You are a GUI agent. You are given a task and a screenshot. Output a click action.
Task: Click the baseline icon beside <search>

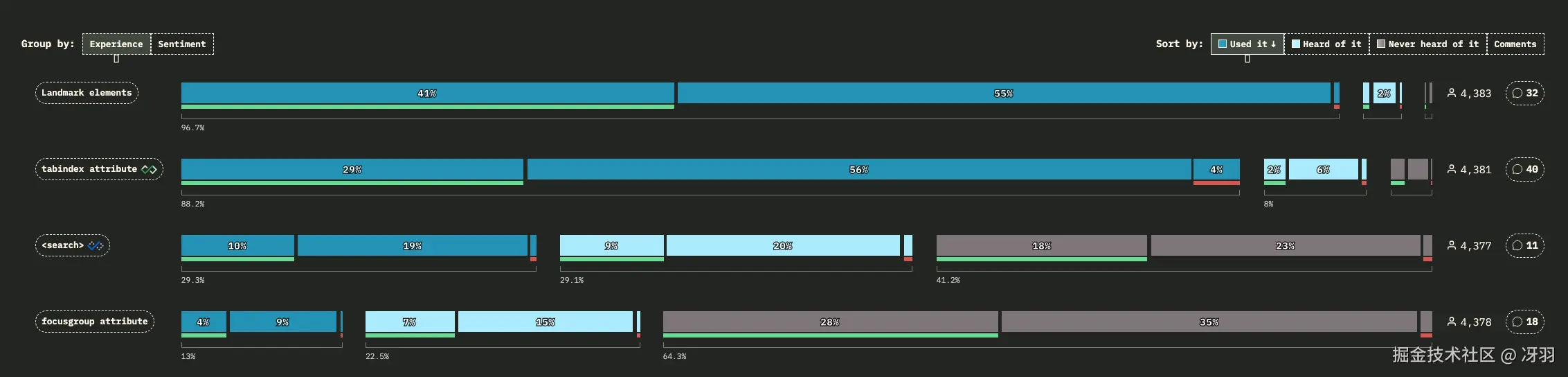click(96, 245)
